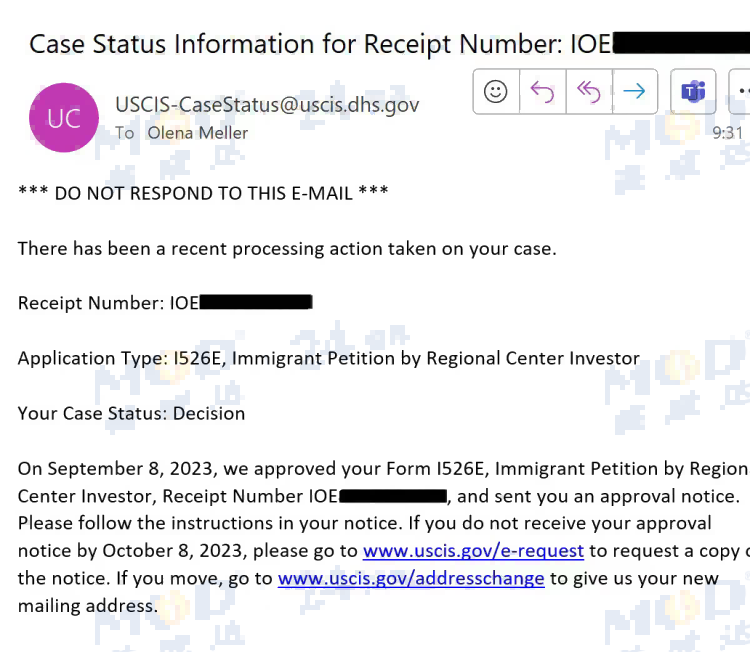
Task: Select recipient name Olena Meller
Action: (x=197, y=132)
